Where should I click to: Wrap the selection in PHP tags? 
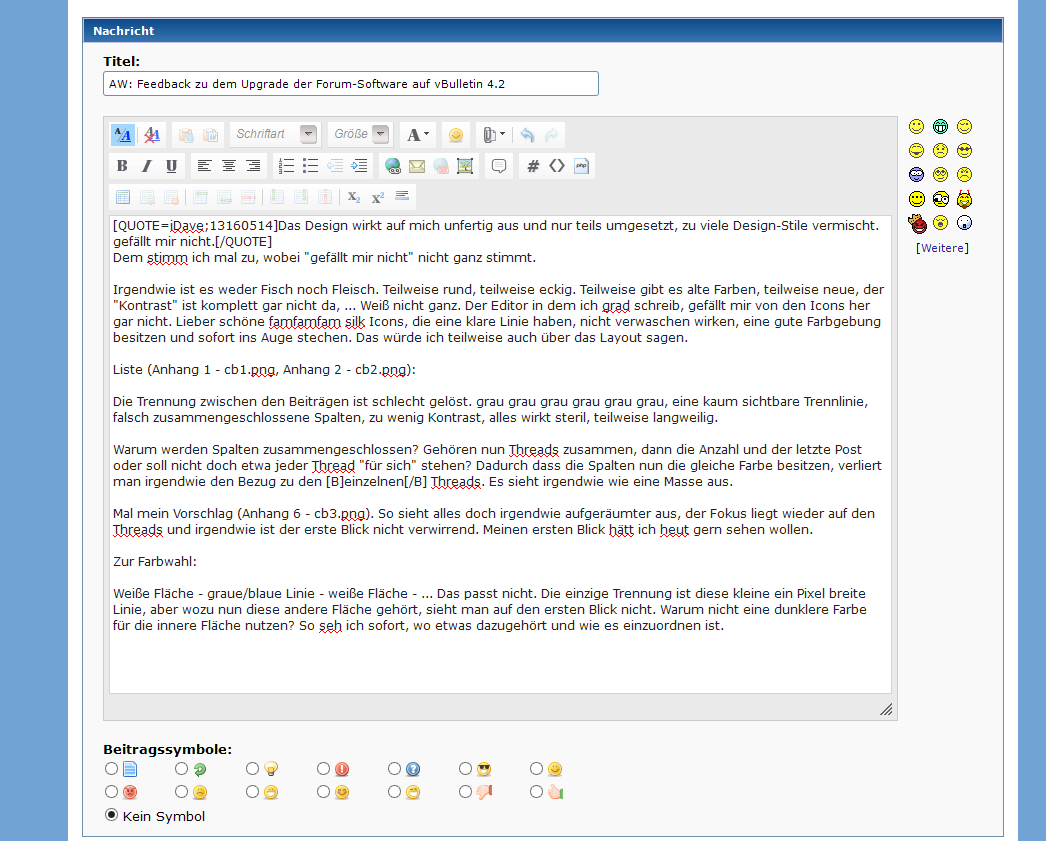tap(582, 166)
